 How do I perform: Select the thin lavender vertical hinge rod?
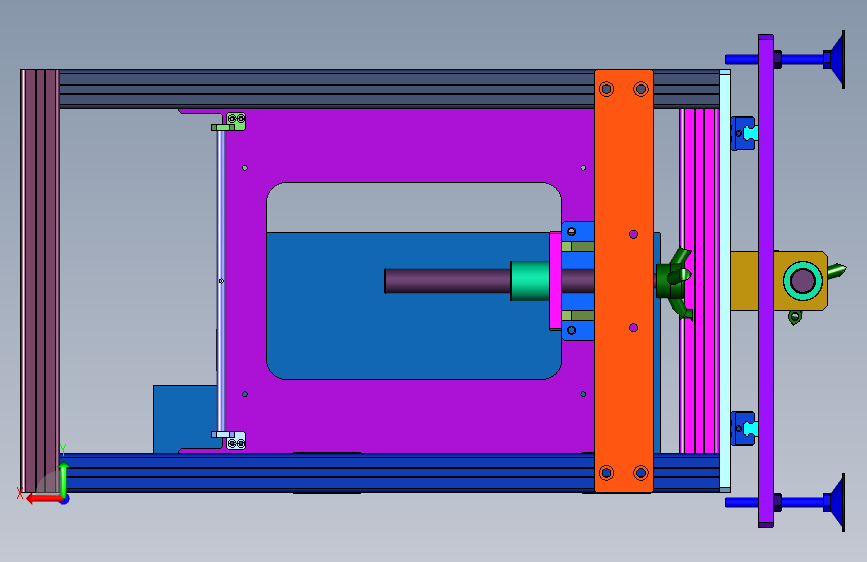coord(221,281)
